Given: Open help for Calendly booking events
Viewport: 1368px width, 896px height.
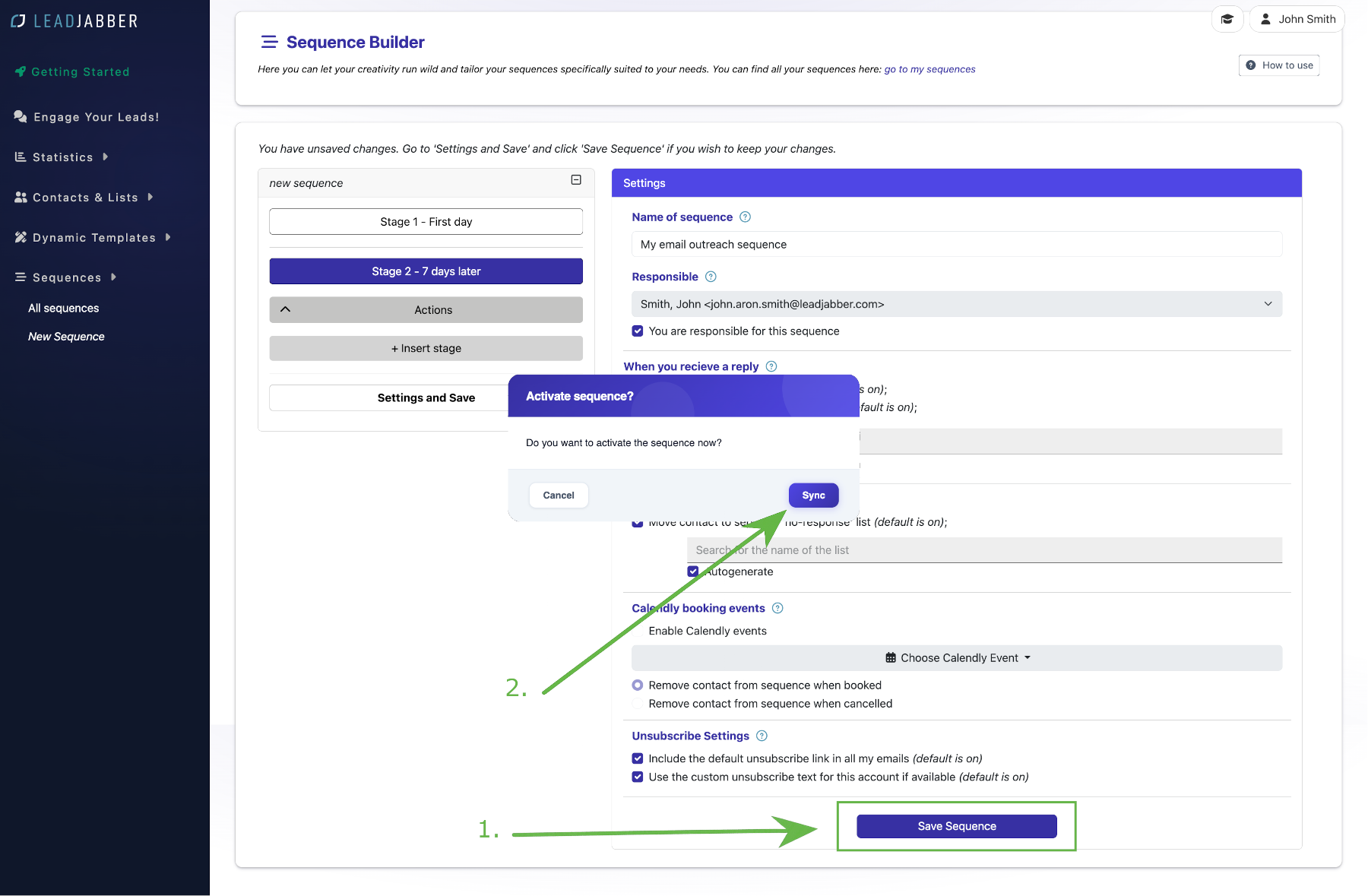Looking at the screenshot, I should click(x=777, y=608).
